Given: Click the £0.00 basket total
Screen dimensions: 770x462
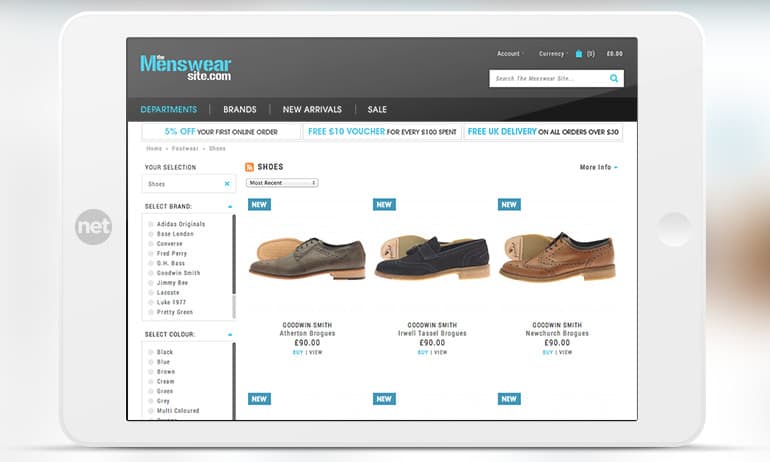Looking at the screenshot, I should click(x=614, y=54).
